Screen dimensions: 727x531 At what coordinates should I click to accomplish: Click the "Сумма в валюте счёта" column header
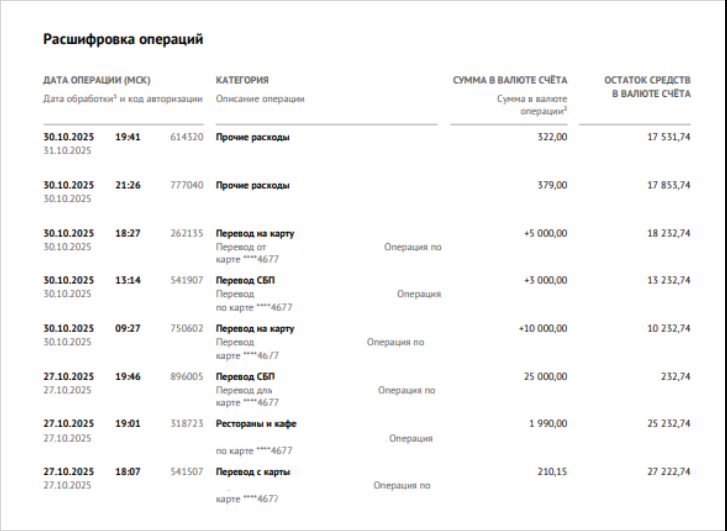tap(510, 80)
